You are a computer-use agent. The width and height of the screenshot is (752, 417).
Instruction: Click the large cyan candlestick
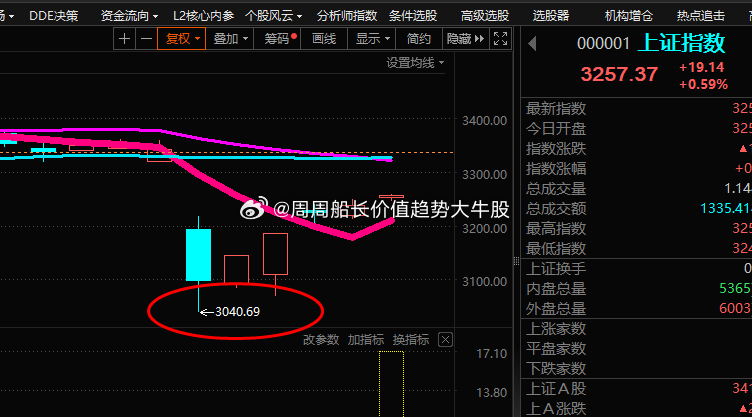(199, 255)
